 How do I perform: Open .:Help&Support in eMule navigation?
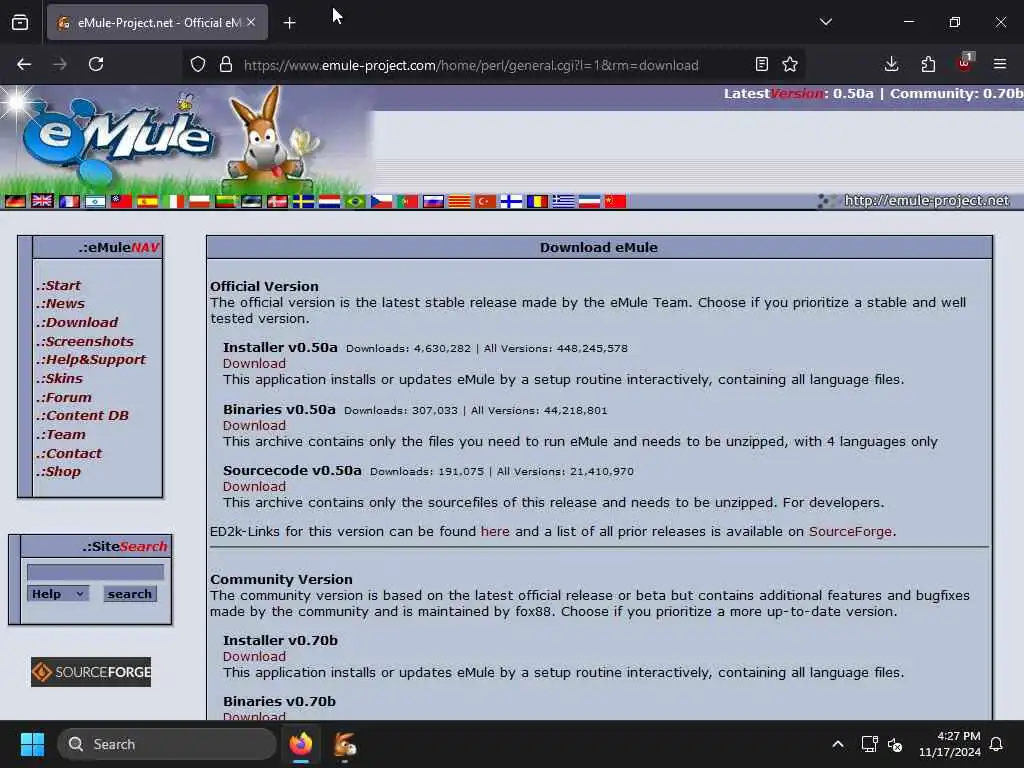click(91, 360)
